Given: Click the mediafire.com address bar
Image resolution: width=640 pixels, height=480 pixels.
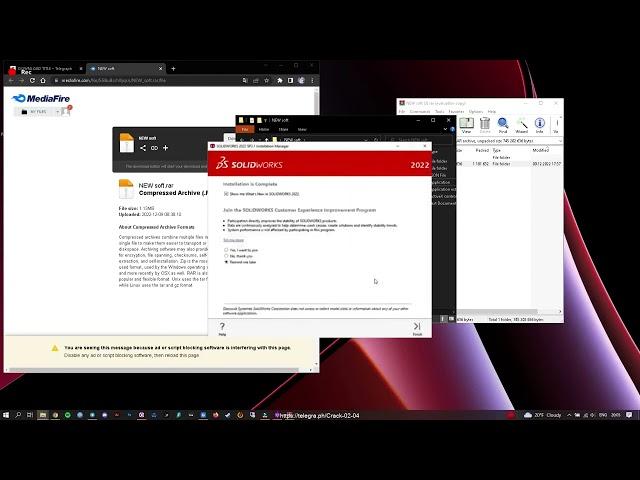Looking at the screenshot, I should pos(147,80).
